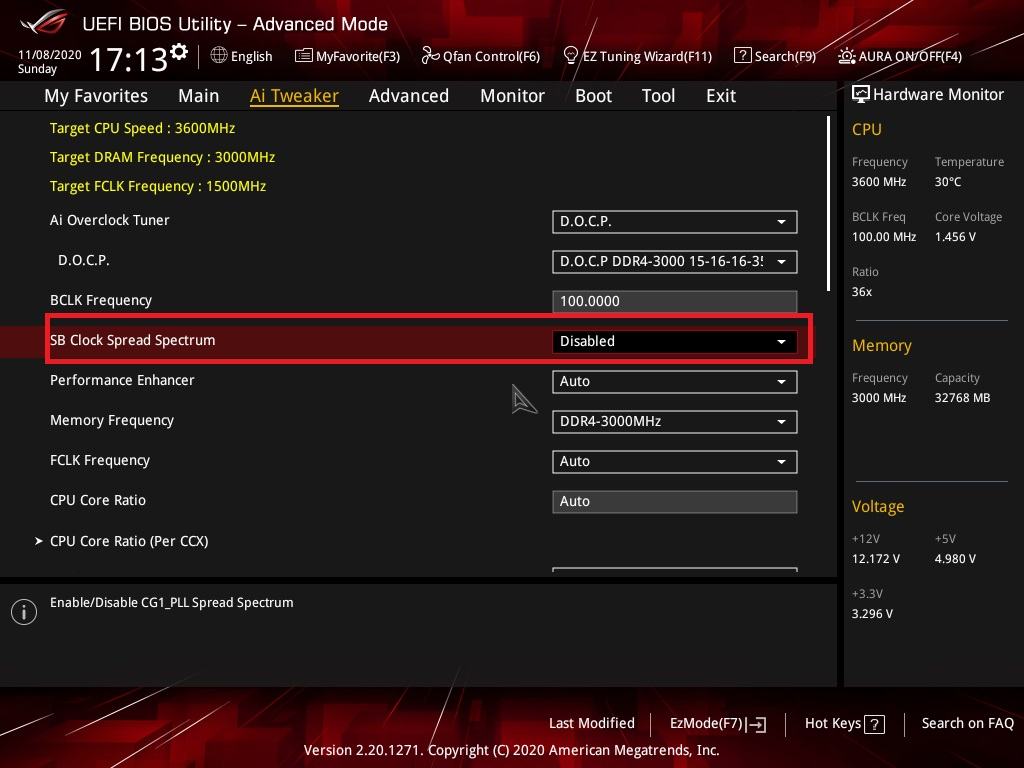Image resolution: width=1024 pixels, height=768 pixels.
Task: Switch to the My Favorites tab
Action: pyautogui.click(x=96, y=96)
